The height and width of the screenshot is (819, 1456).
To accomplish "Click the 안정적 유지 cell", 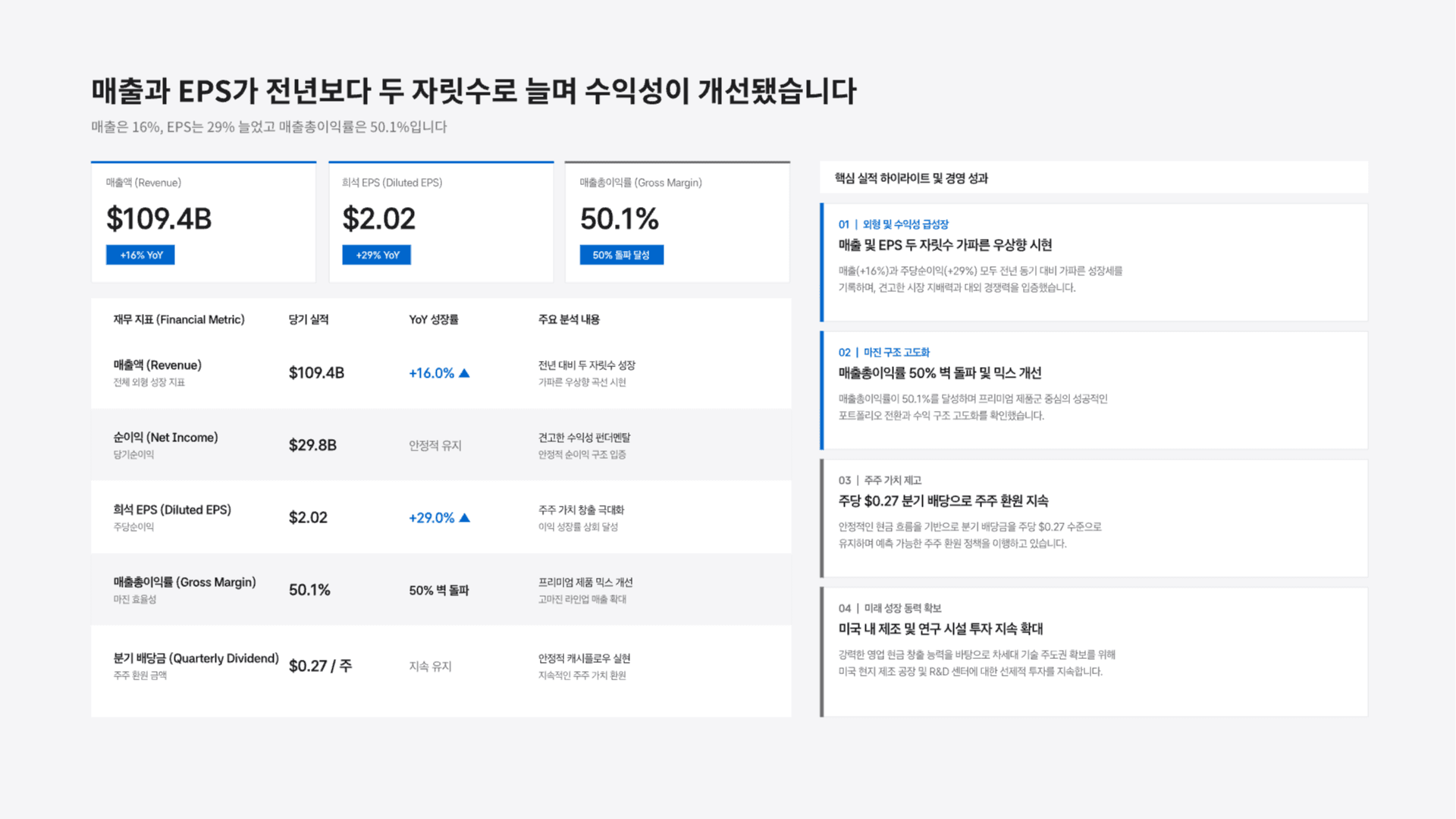I will (x=435, y=445).
